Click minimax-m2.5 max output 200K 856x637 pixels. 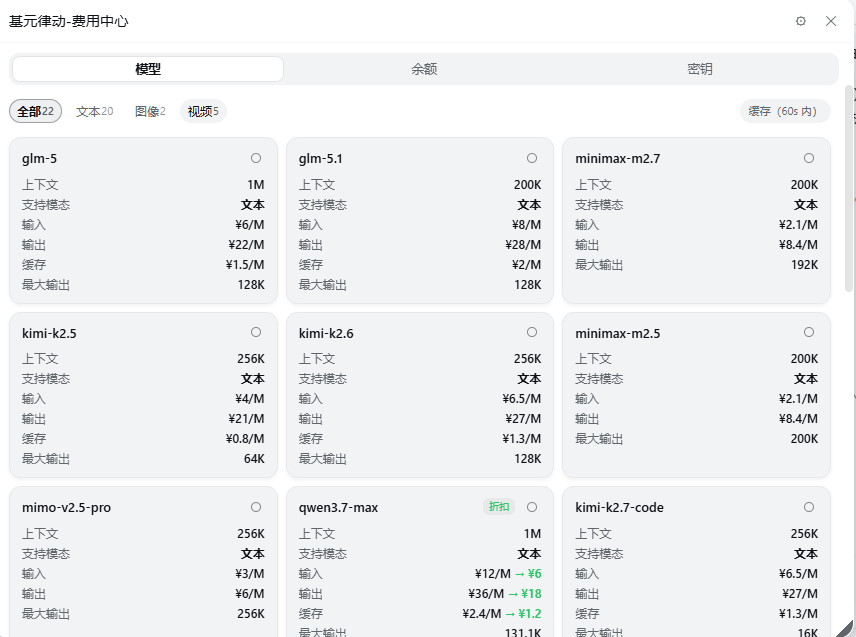point(805,439)
